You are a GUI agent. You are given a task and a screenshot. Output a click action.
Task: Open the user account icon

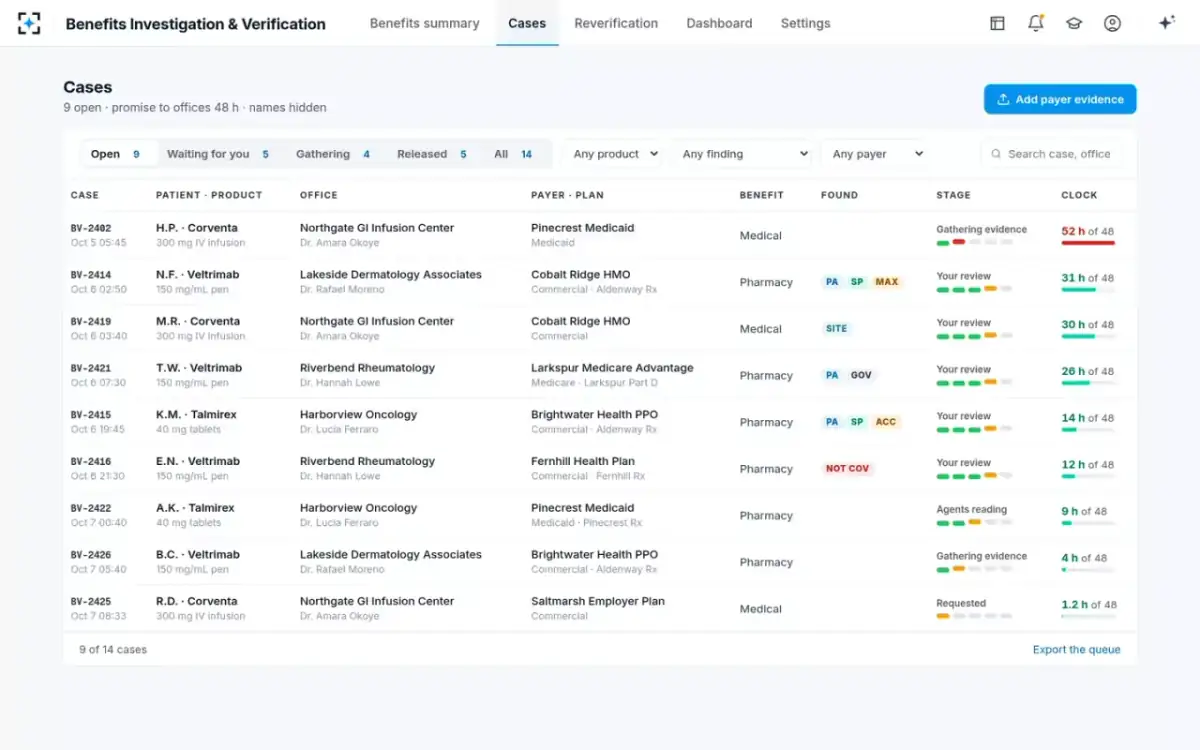[1112, 23]
